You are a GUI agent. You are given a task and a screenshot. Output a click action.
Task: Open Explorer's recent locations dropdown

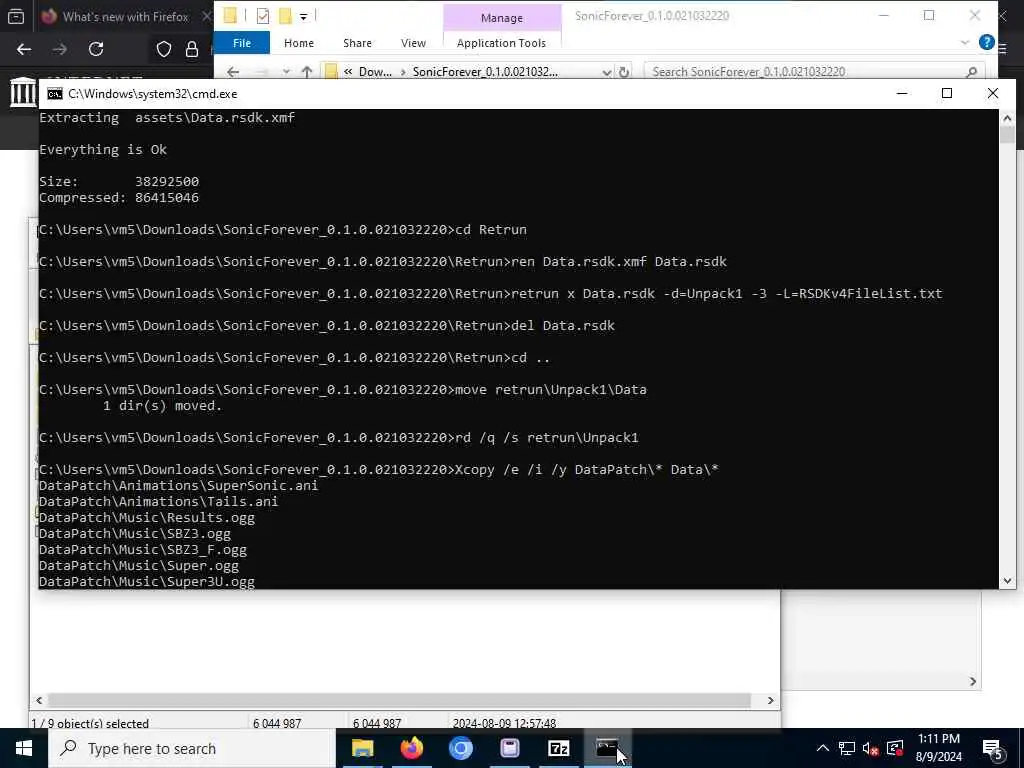286,72
